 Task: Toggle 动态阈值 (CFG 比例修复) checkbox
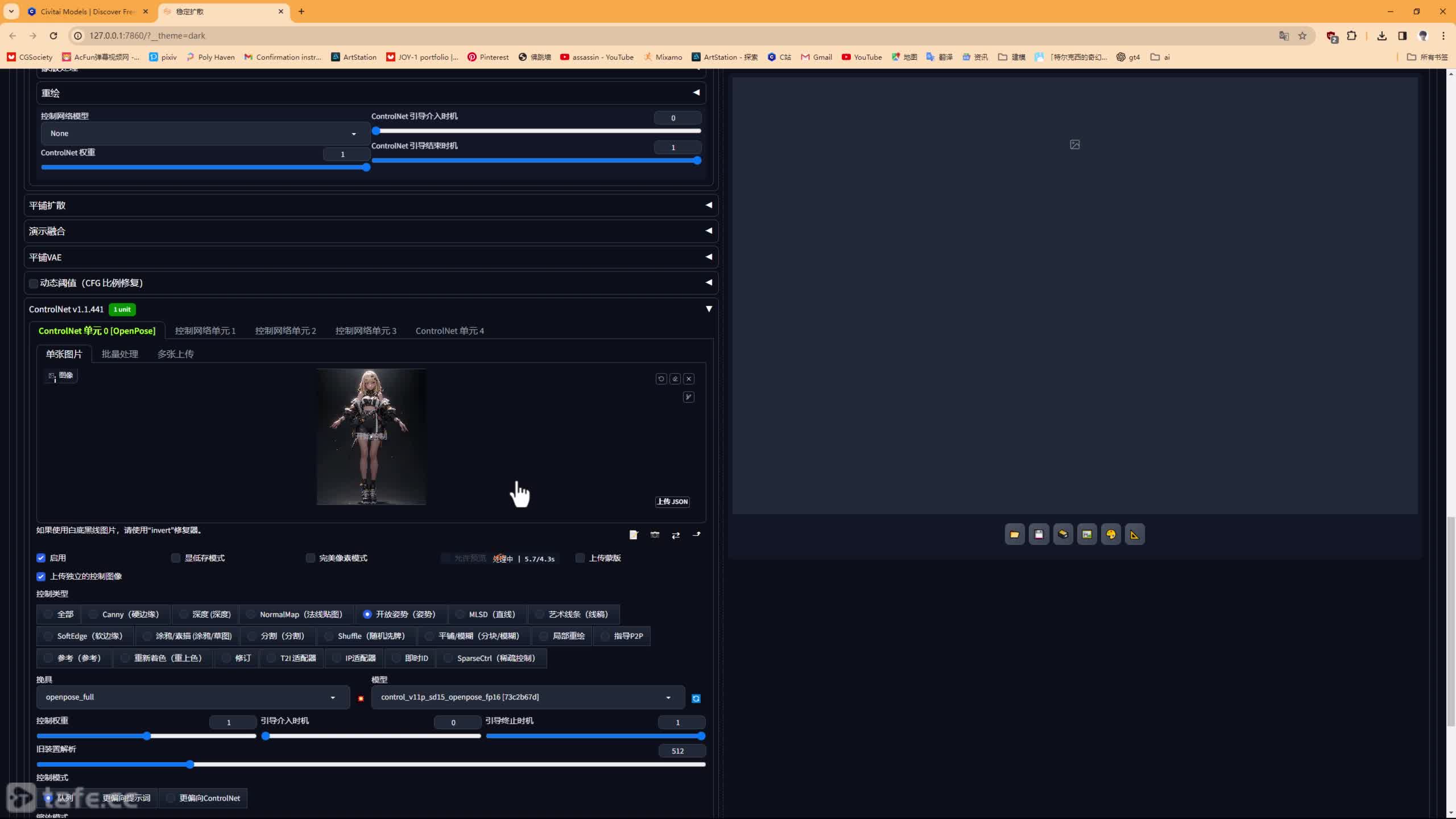(x=34, y=283)
